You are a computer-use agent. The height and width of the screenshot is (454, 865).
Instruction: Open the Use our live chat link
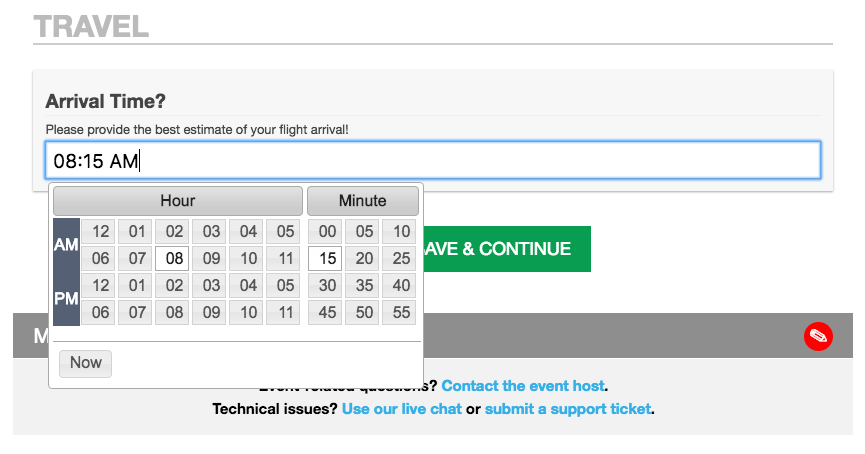(x=401, y=409)
